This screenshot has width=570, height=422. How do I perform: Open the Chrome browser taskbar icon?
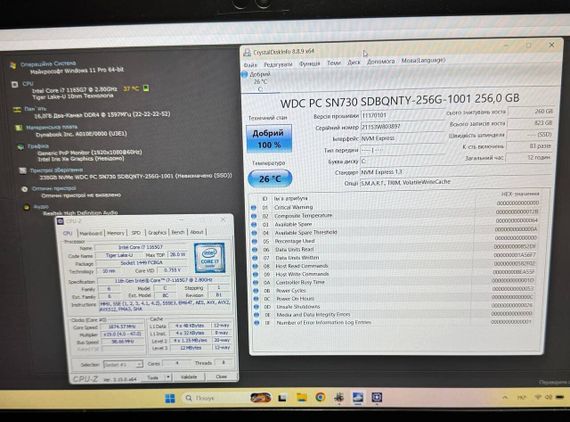coord(320,397)
